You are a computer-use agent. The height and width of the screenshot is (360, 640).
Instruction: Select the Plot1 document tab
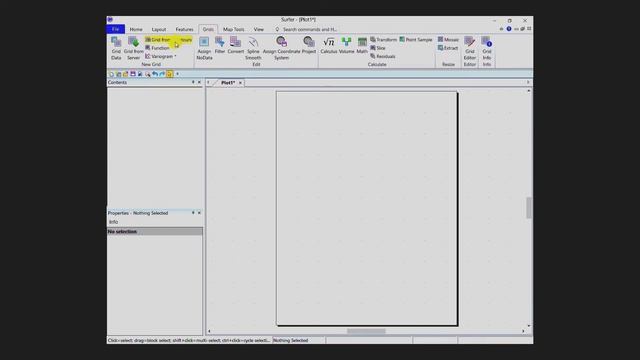pos(228,82)
